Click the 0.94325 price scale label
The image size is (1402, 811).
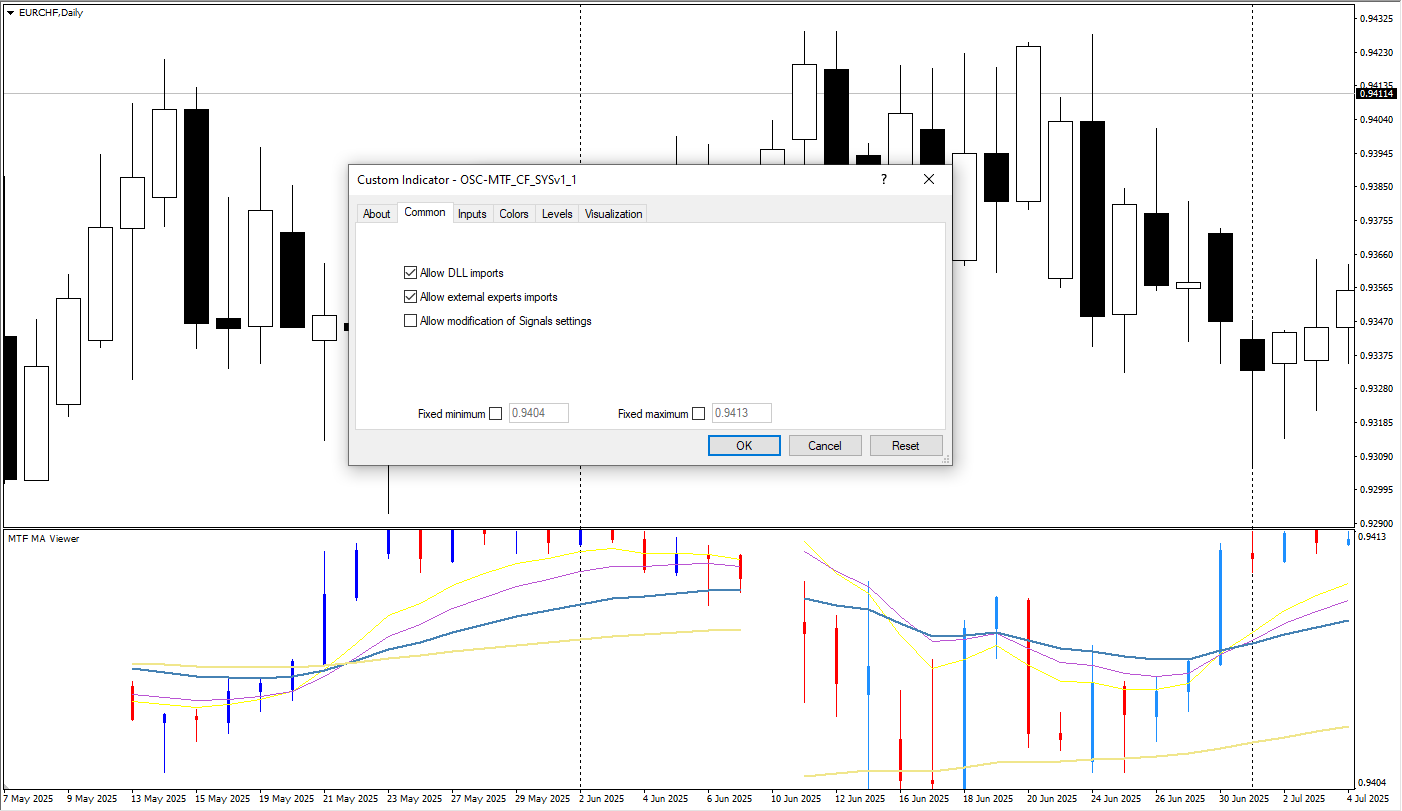click(x=1378, y=19)
